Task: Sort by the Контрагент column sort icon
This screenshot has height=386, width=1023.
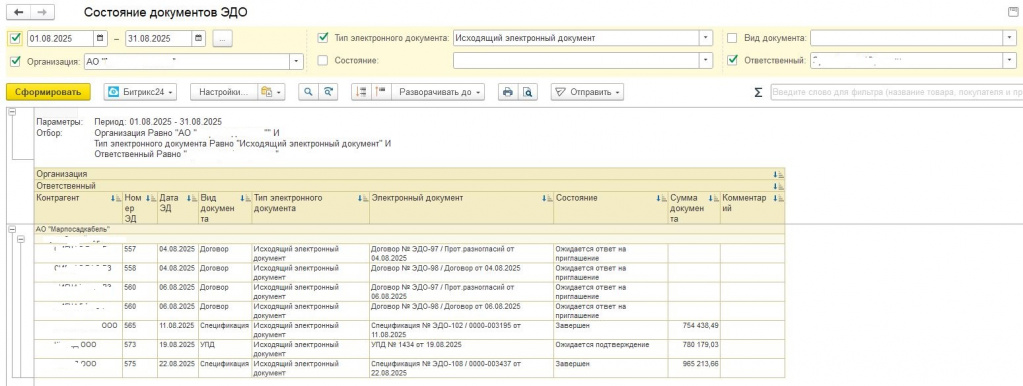Action: (x=116, y=198)
